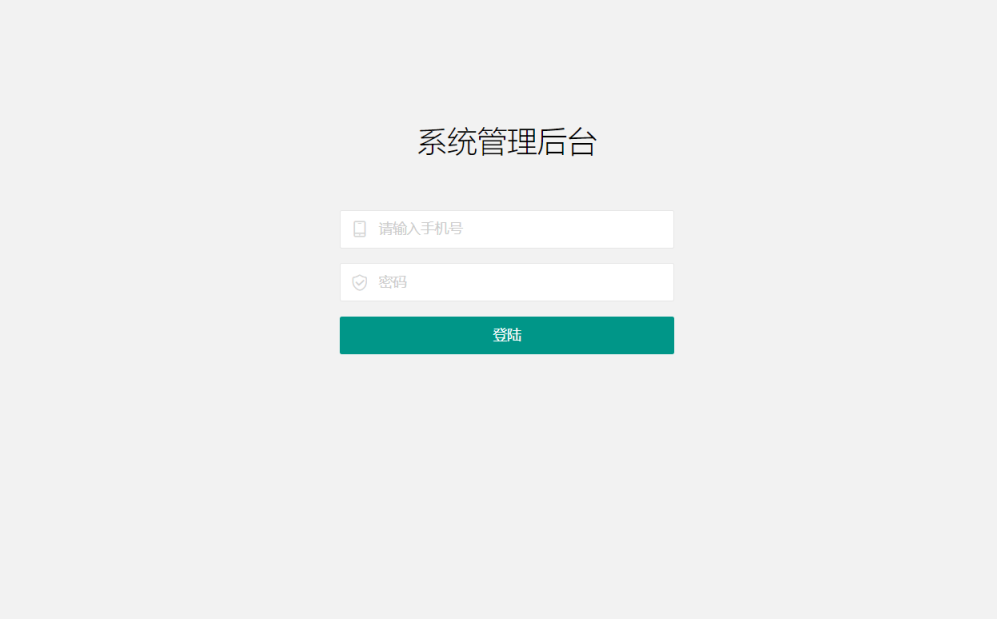Image resolution: width=997 pixels, height=619 pixels.
Task: Click the 系统管理后台 page heading
Action: [507, 142]
